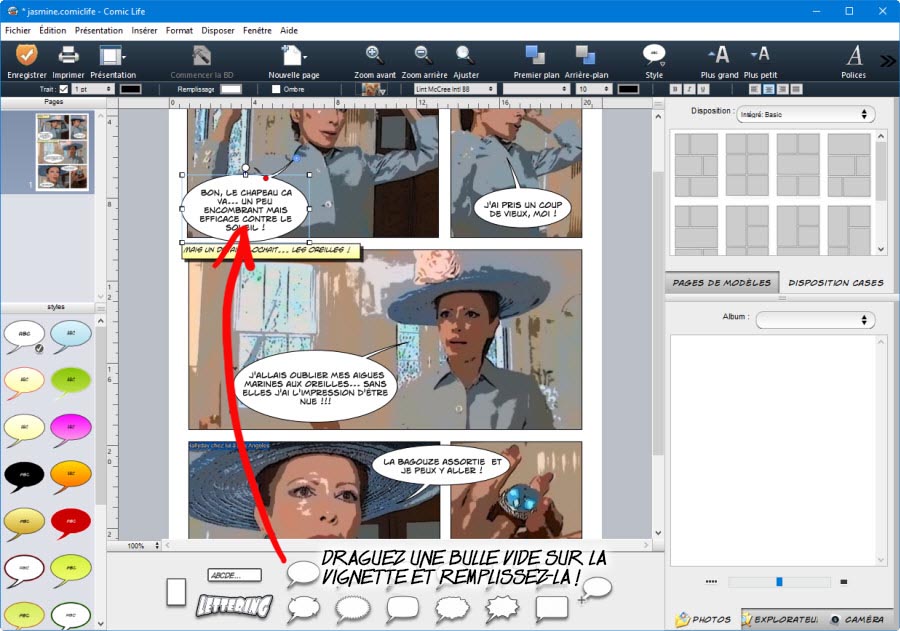Viewport: 900px width, 631px height.
Task: Align text right
Action: pyautogui.click(x=782, y=89)
